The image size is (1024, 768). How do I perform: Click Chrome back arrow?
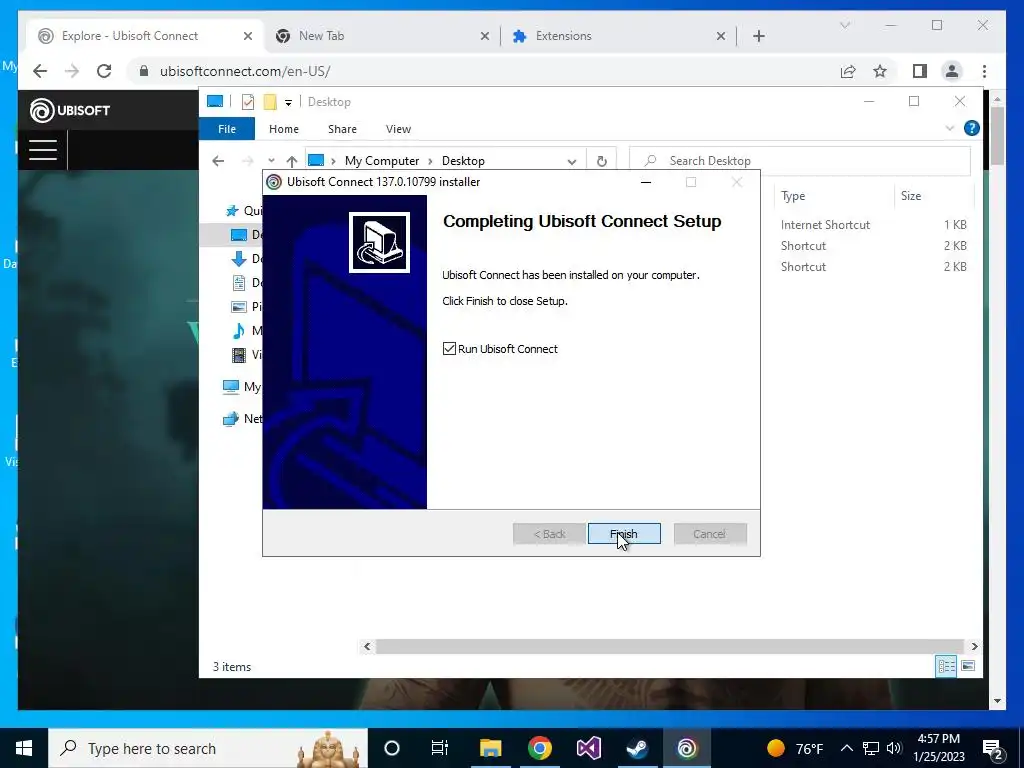pos(40,71)
